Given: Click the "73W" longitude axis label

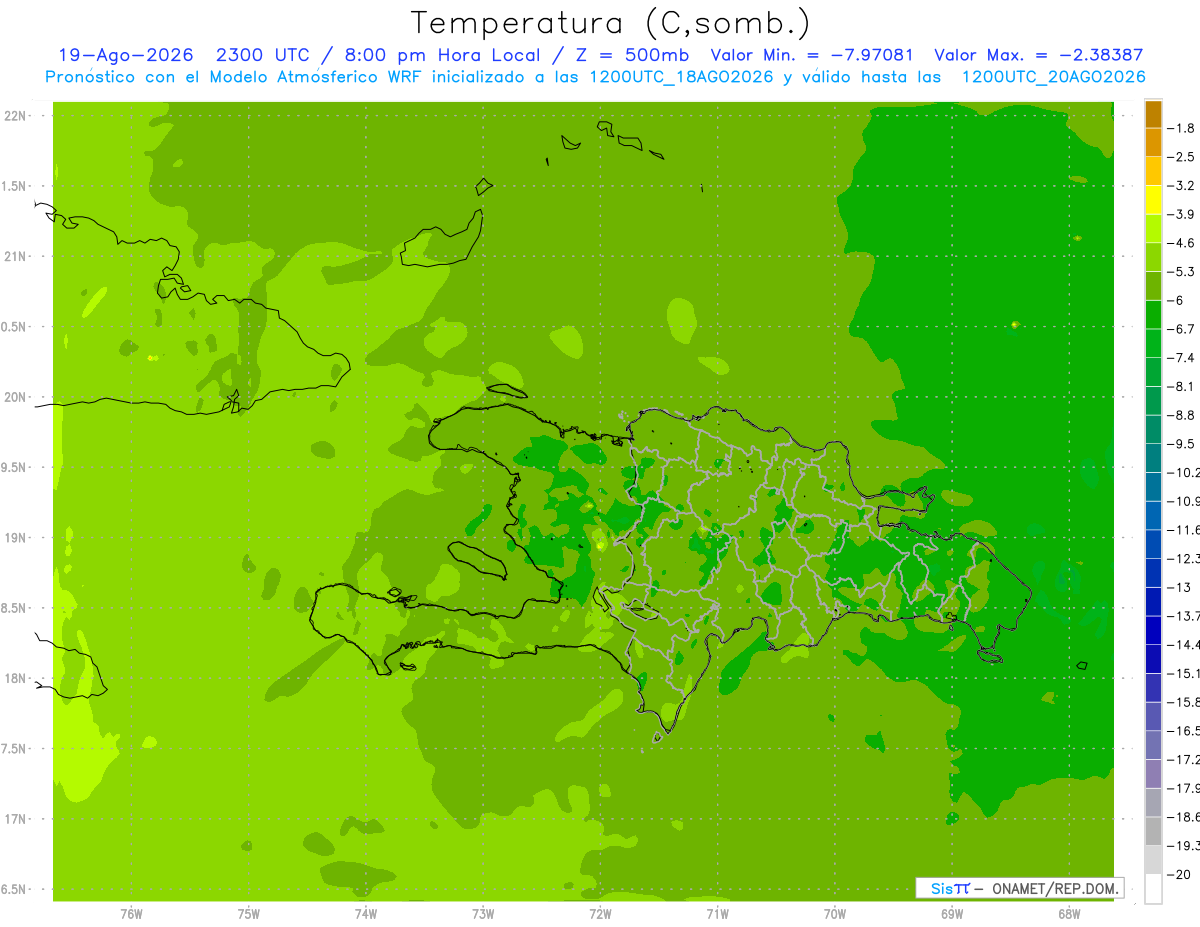Looking at the screenshot, I should (x=483, y=912).
